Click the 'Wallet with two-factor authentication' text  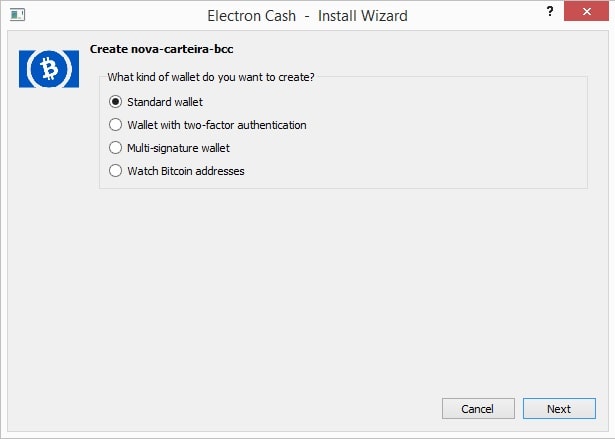216,125
